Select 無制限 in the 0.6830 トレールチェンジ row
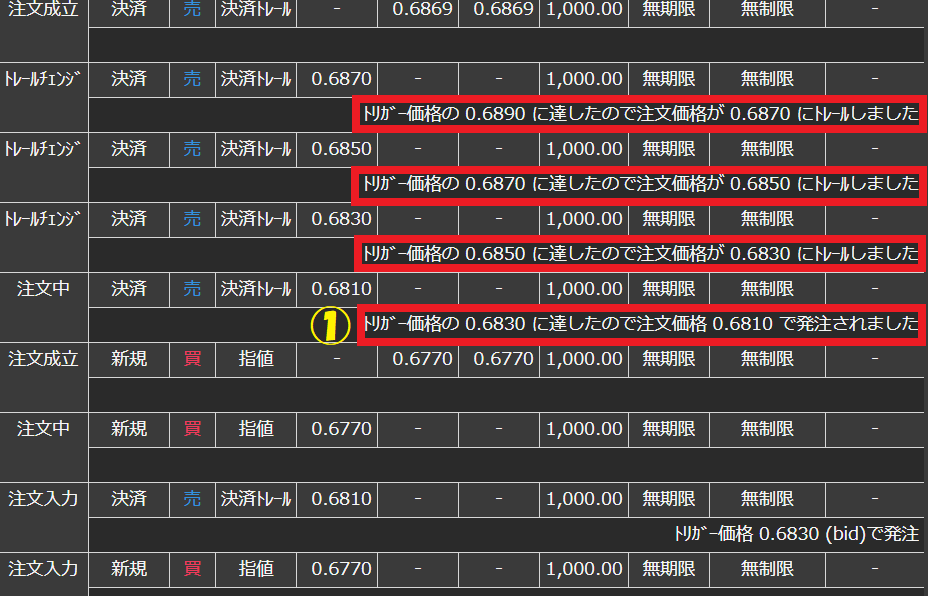 click(767, 219)
